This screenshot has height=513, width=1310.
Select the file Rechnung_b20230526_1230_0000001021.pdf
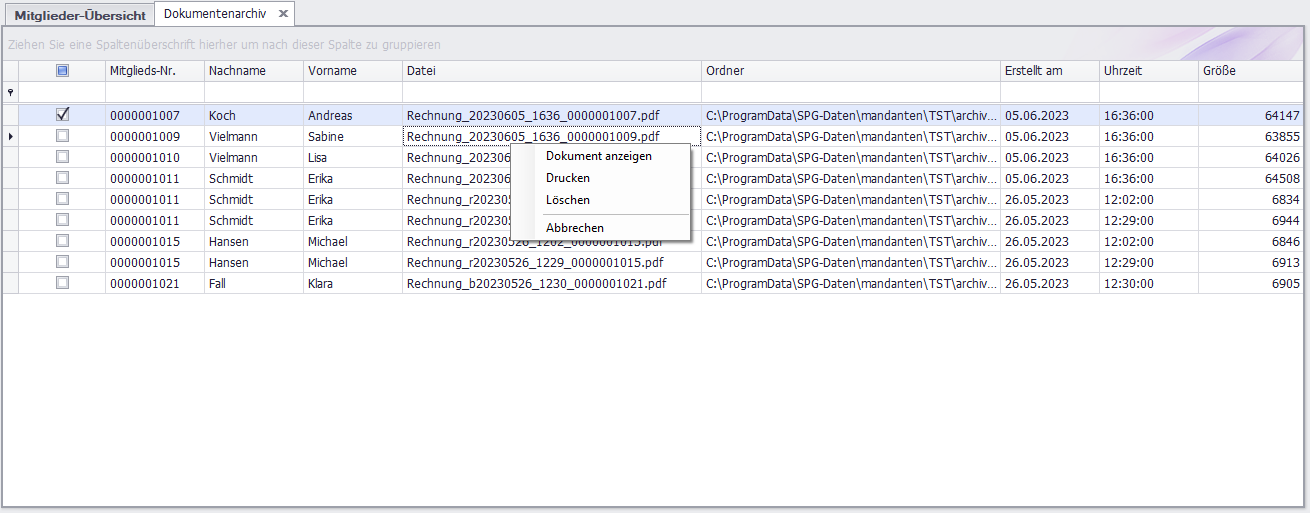coord(536,284)
